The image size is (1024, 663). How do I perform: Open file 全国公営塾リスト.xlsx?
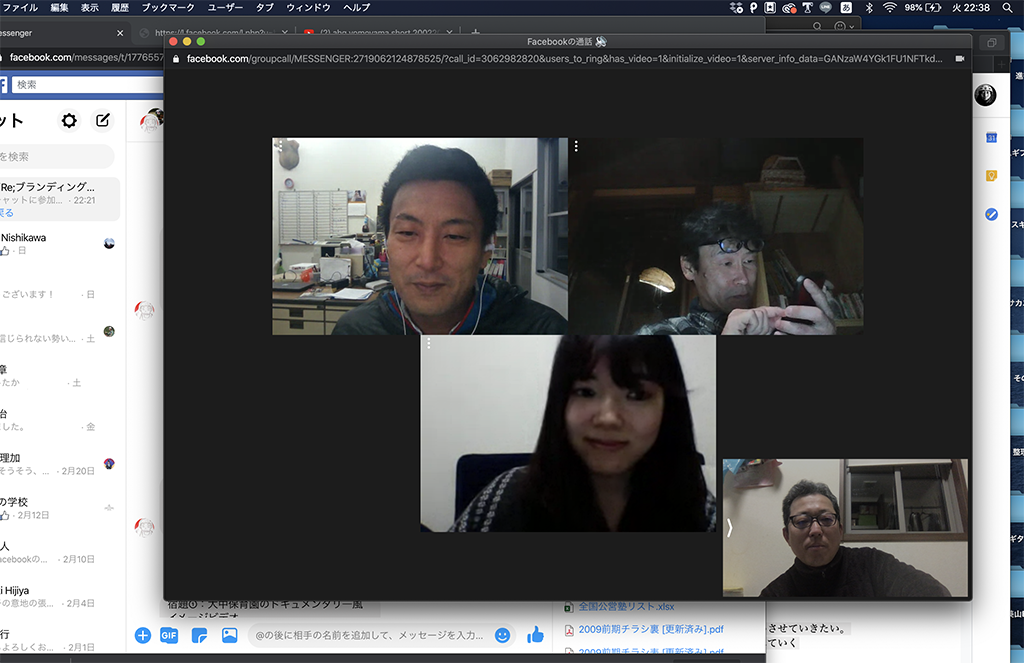tap(626, 606)
